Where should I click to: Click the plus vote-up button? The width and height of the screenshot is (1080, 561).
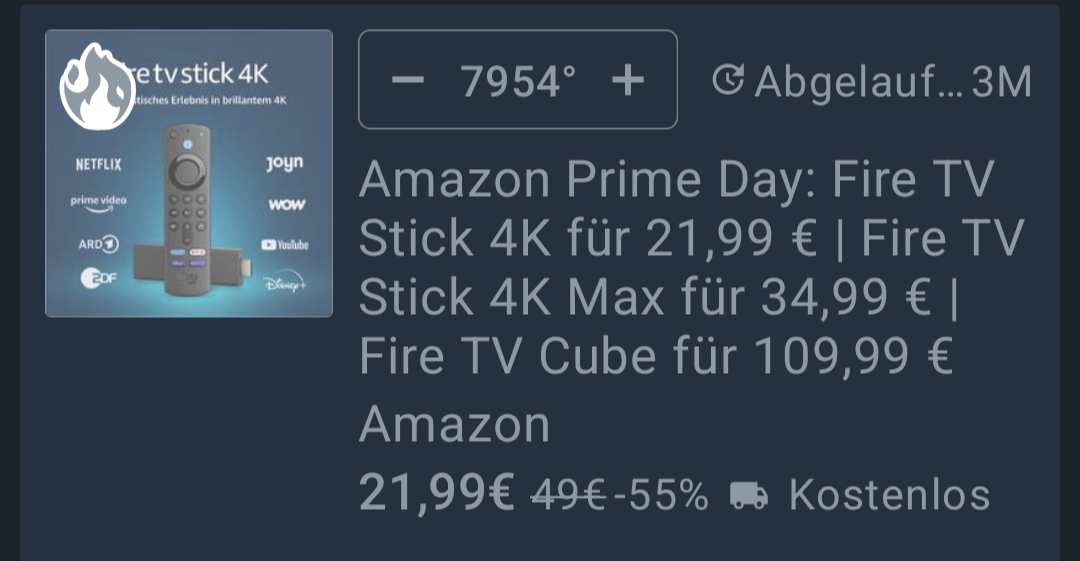point(628,80)
